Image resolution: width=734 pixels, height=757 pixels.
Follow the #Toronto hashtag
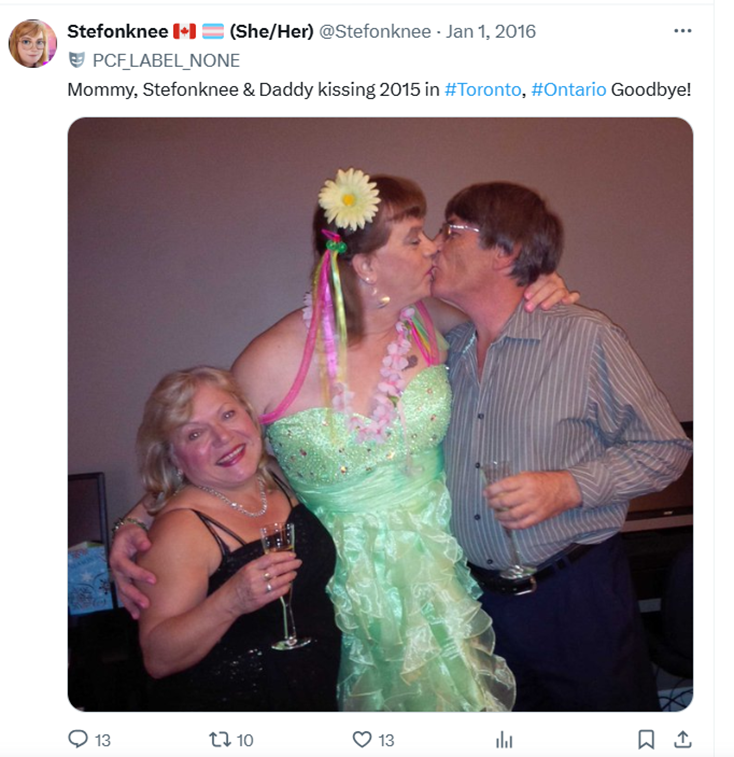click(x=482, y=90)
